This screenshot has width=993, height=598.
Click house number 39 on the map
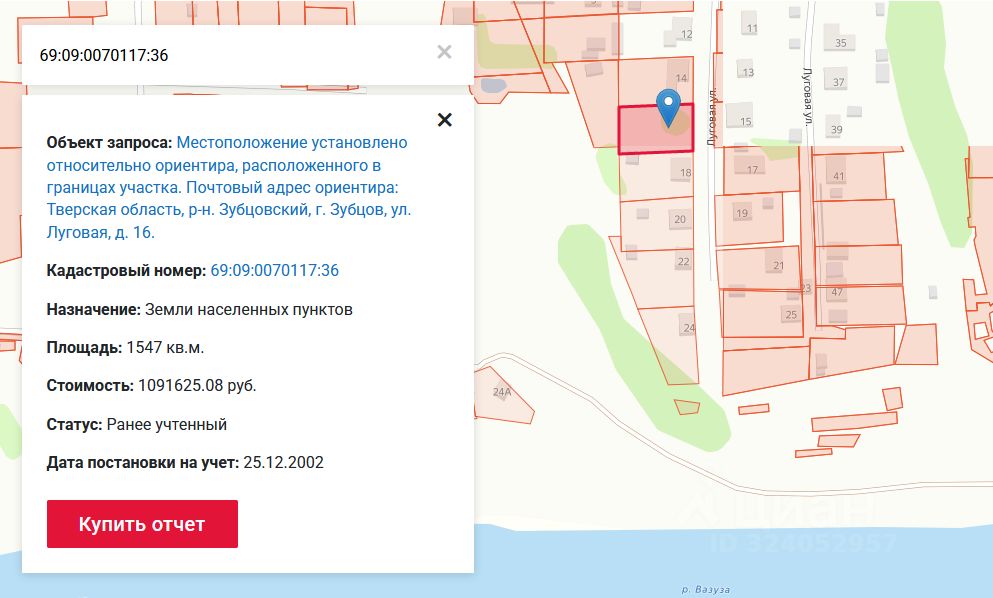coord(837,130)
